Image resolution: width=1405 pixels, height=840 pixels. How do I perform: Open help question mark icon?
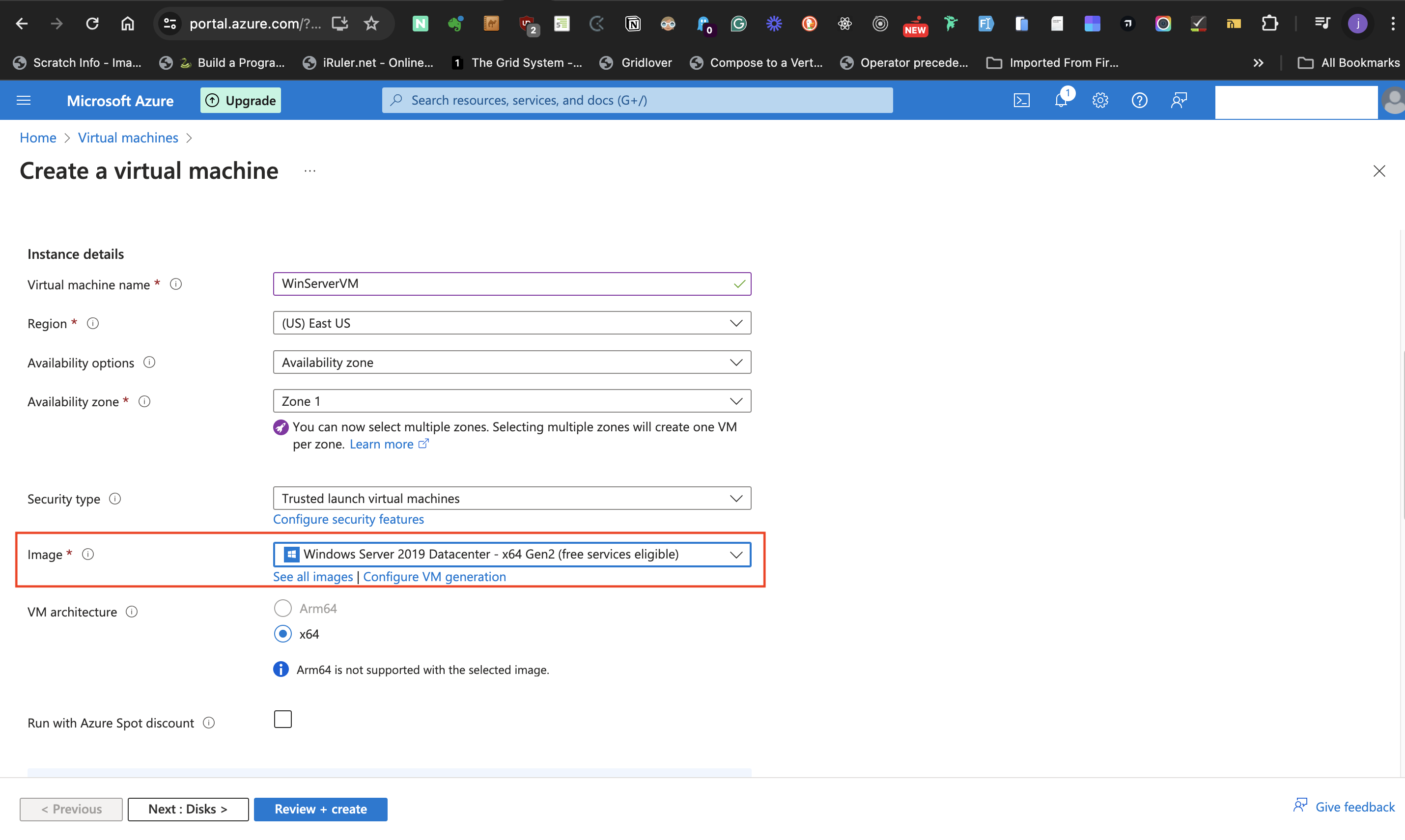[1139, 100]
